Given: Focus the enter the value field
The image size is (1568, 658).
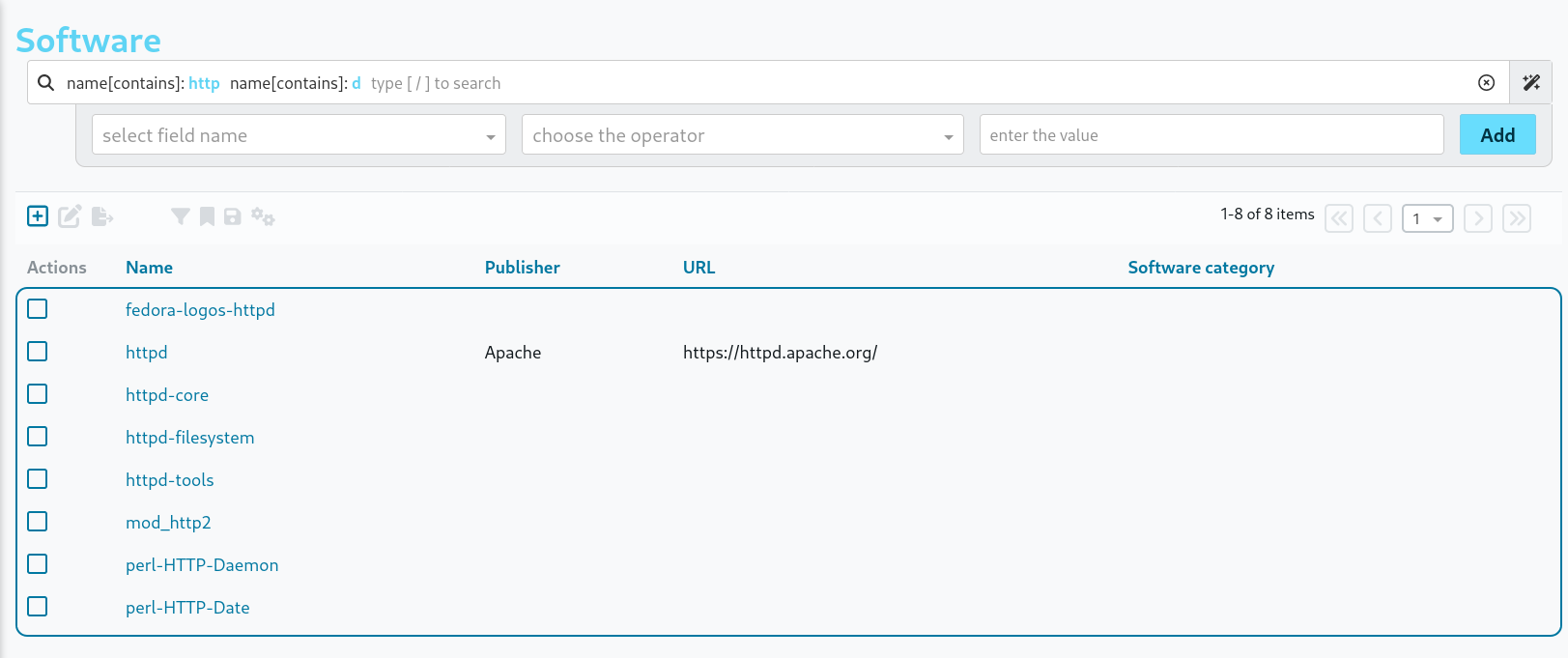Looking at the screenshot, I should [x=1211, y=135].
